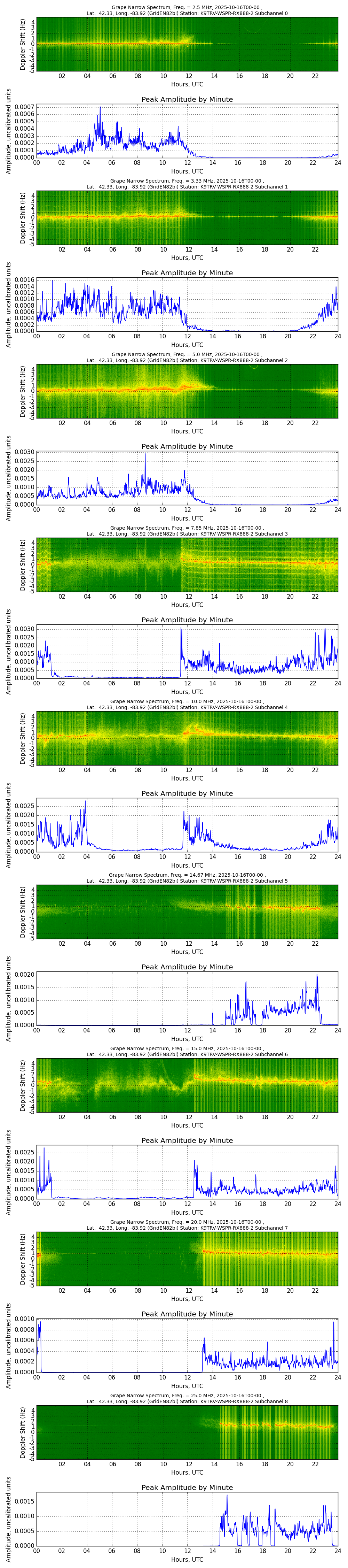This screenshot has width=348, height=1568.
Task: Click inside the 25.0 MHz Doppler spectrogram
Action: [x=187, y=1432]
